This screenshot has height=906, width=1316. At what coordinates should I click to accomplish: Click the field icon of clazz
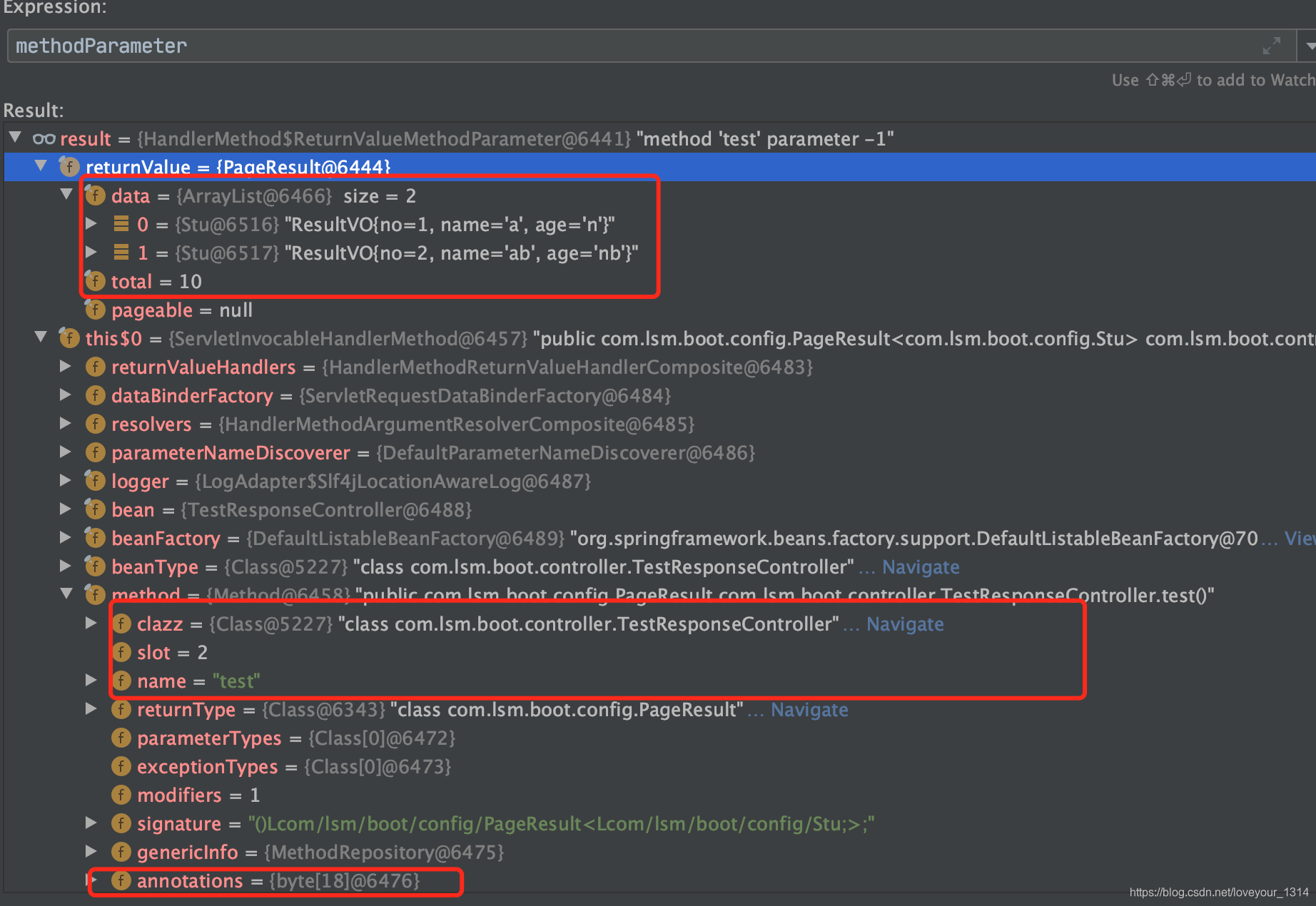(x=121, y=623)
